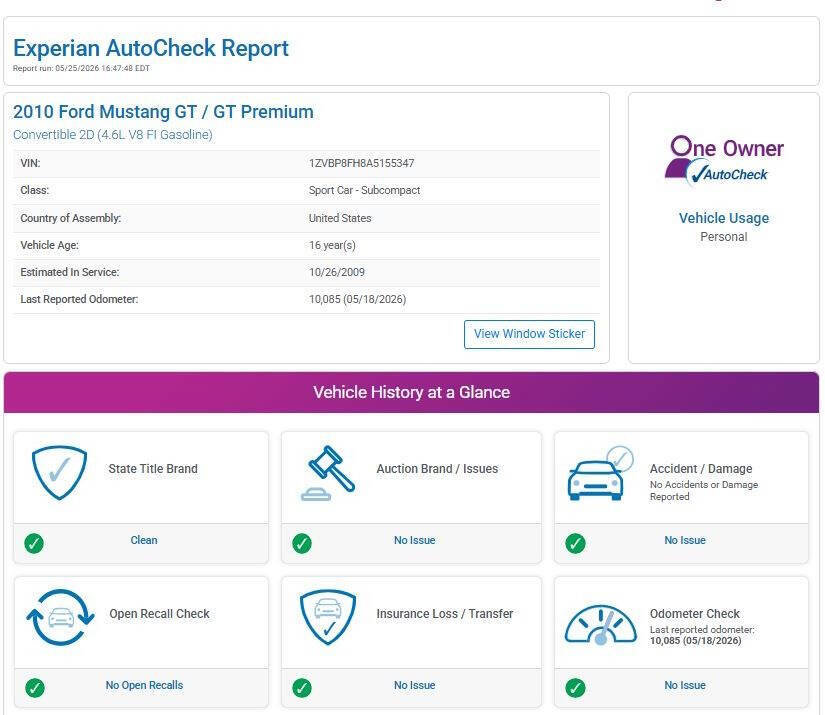Click the Odometer Check label
The width and height of the screenshot is (825, 715).
tap(695, 614)
